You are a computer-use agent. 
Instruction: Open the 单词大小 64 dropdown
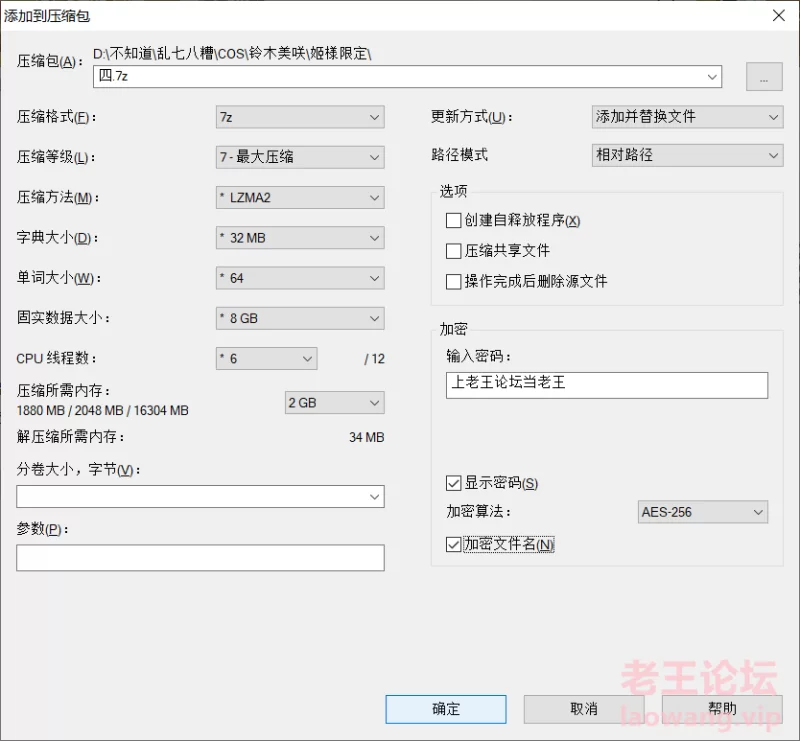(x=300, y=278)
